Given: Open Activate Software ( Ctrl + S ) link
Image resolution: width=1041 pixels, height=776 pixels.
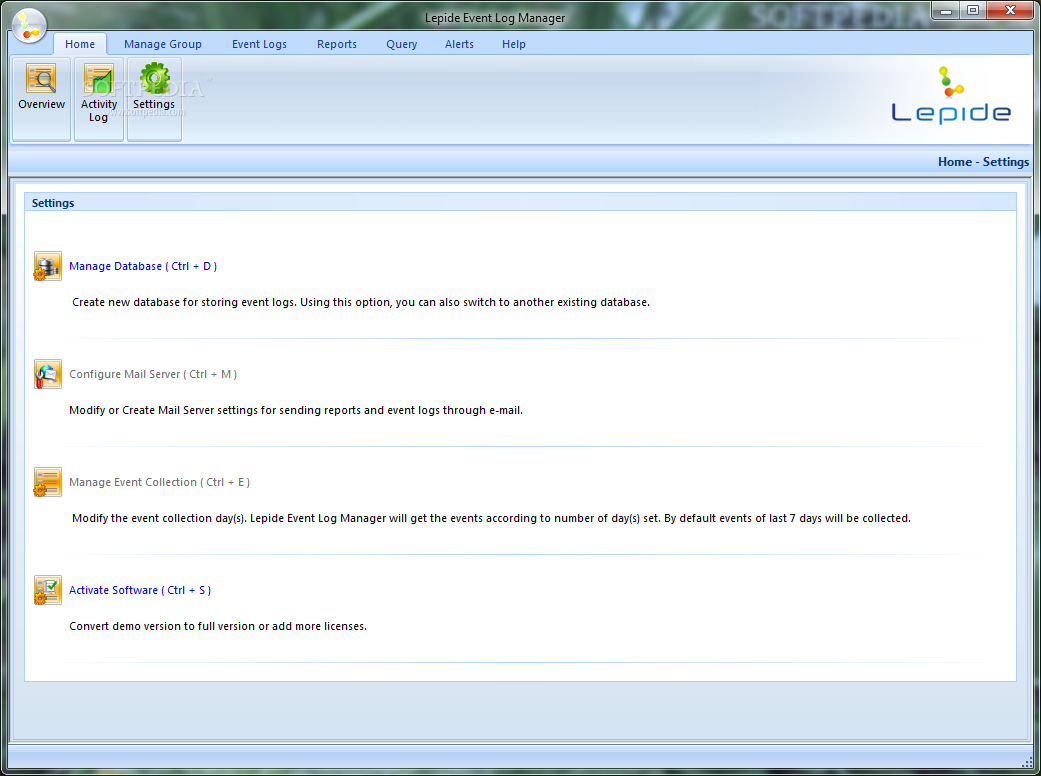Looking at the screenshot, I should tap(140, 590).
